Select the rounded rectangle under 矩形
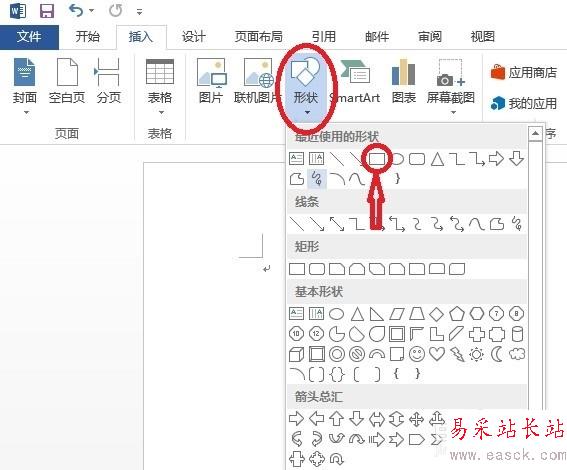 click(317, 269)
